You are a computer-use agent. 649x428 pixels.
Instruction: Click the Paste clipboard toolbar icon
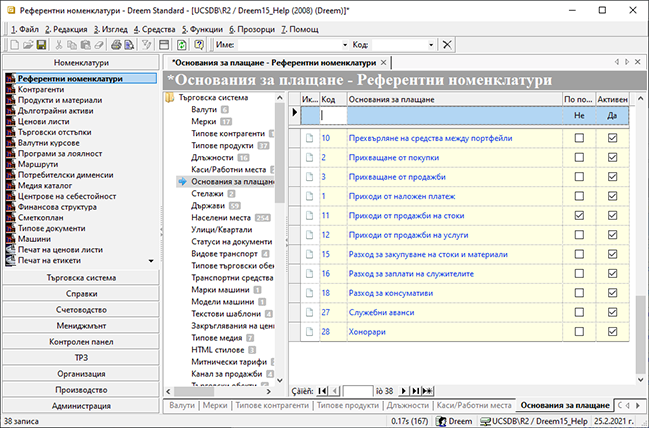pyautogui.click(x=85, y=45)
